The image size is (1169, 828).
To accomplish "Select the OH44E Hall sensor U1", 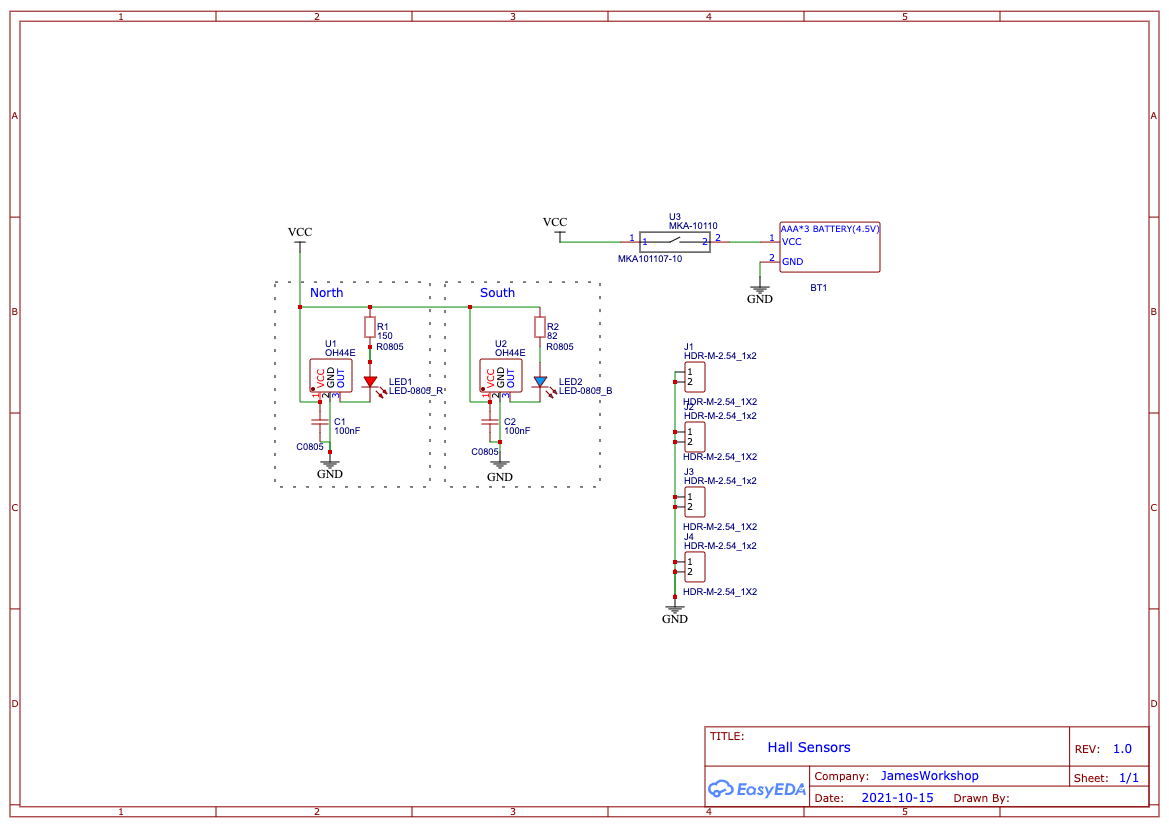I will coord(330,374).
